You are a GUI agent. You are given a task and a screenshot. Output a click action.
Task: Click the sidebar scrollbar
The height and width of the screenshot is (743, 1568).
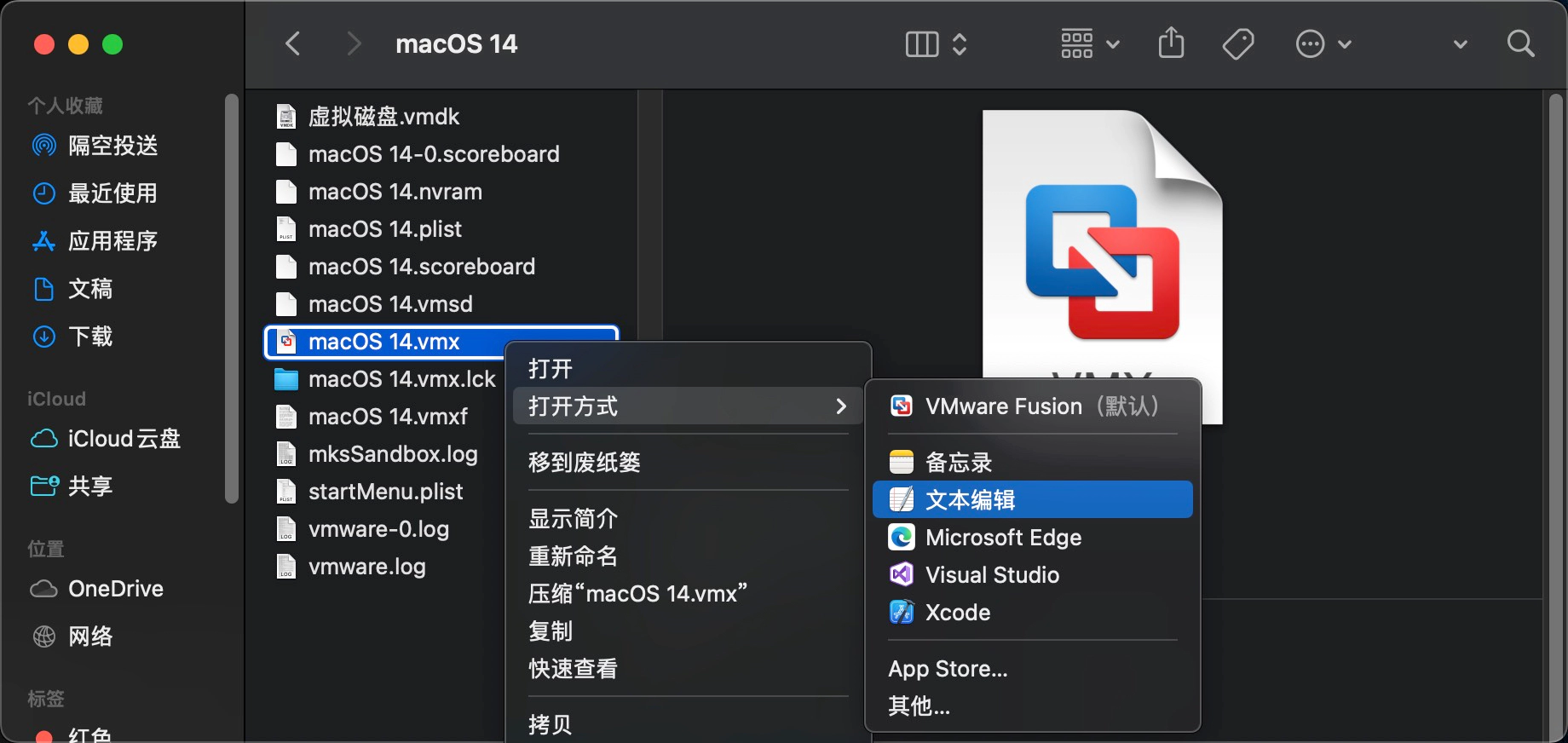click(231, 298)
